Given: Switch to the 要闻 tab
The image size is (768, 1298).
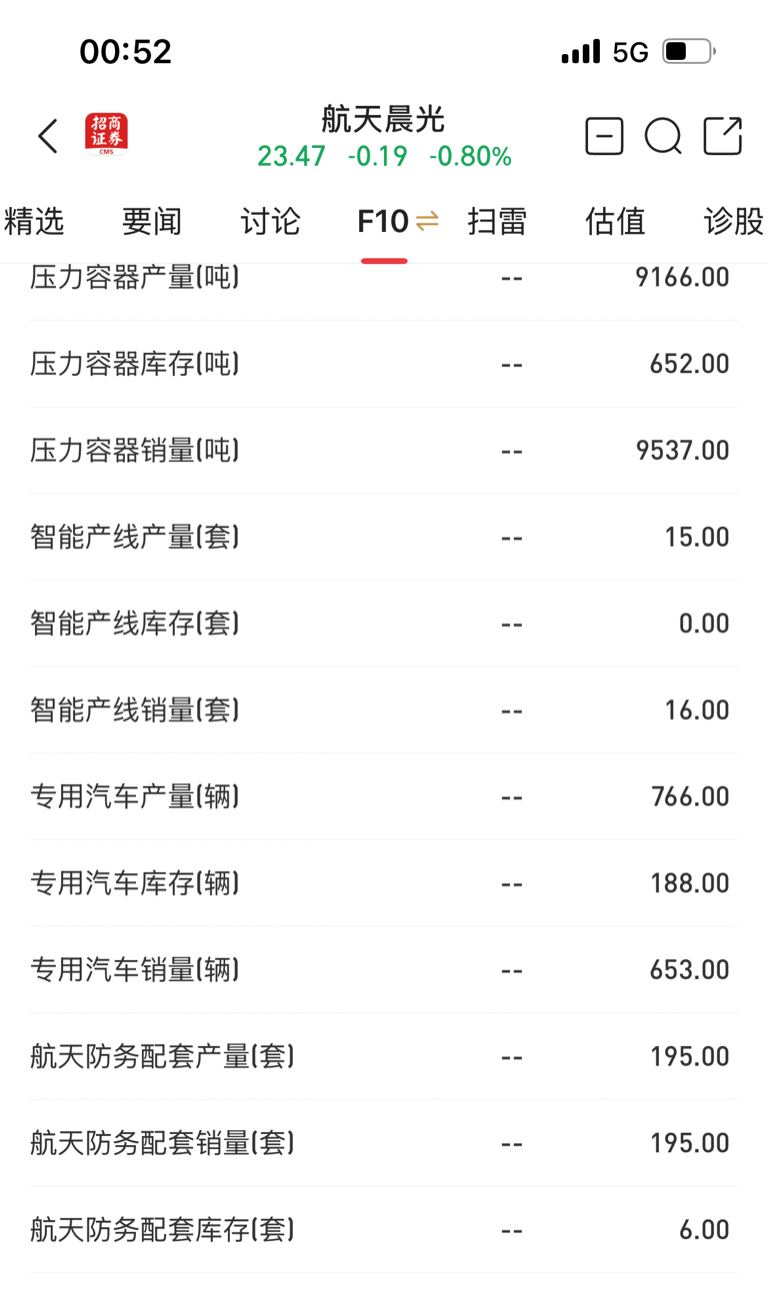Looking at the screenshot, I should tap(152, 221).
